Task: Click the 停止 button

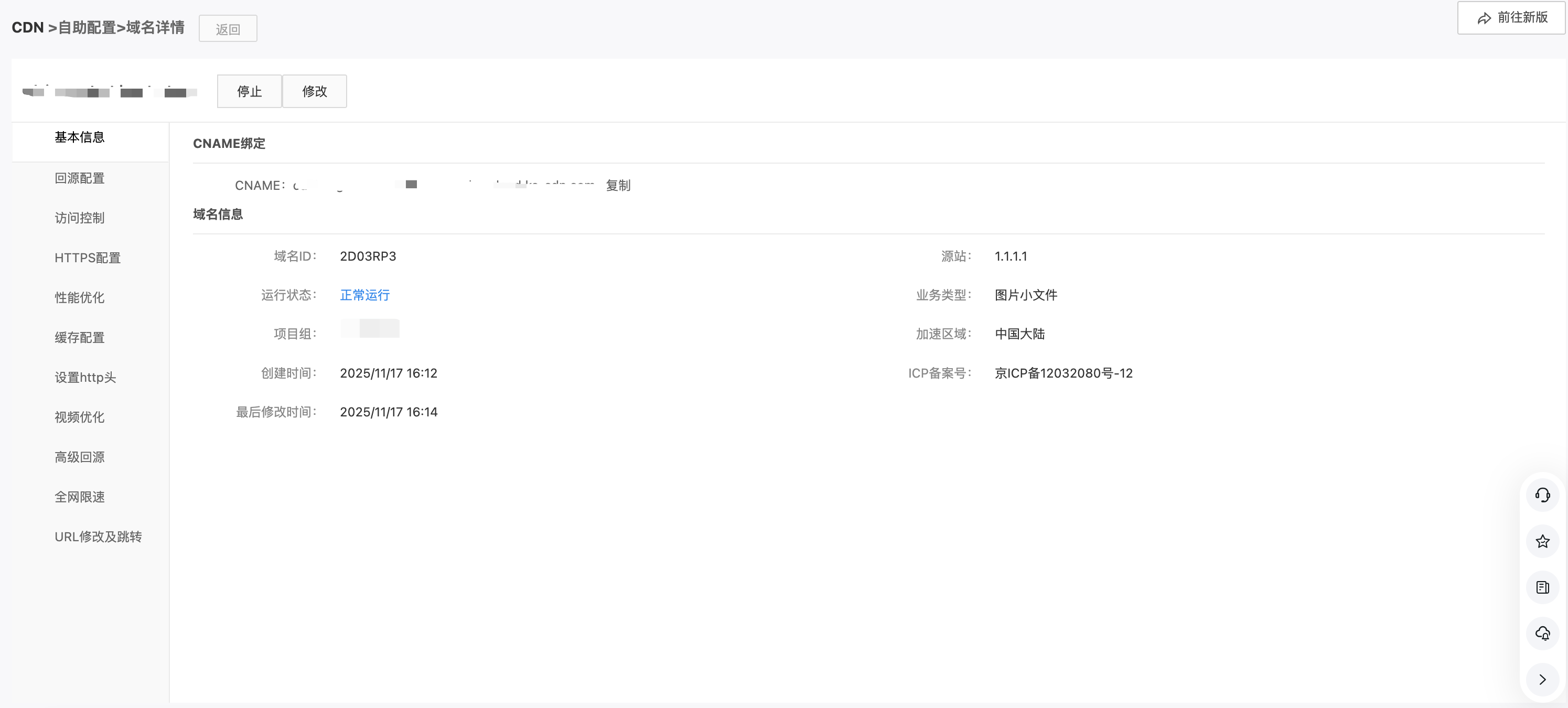Action: pyautogui.click(x=249, y=91)
